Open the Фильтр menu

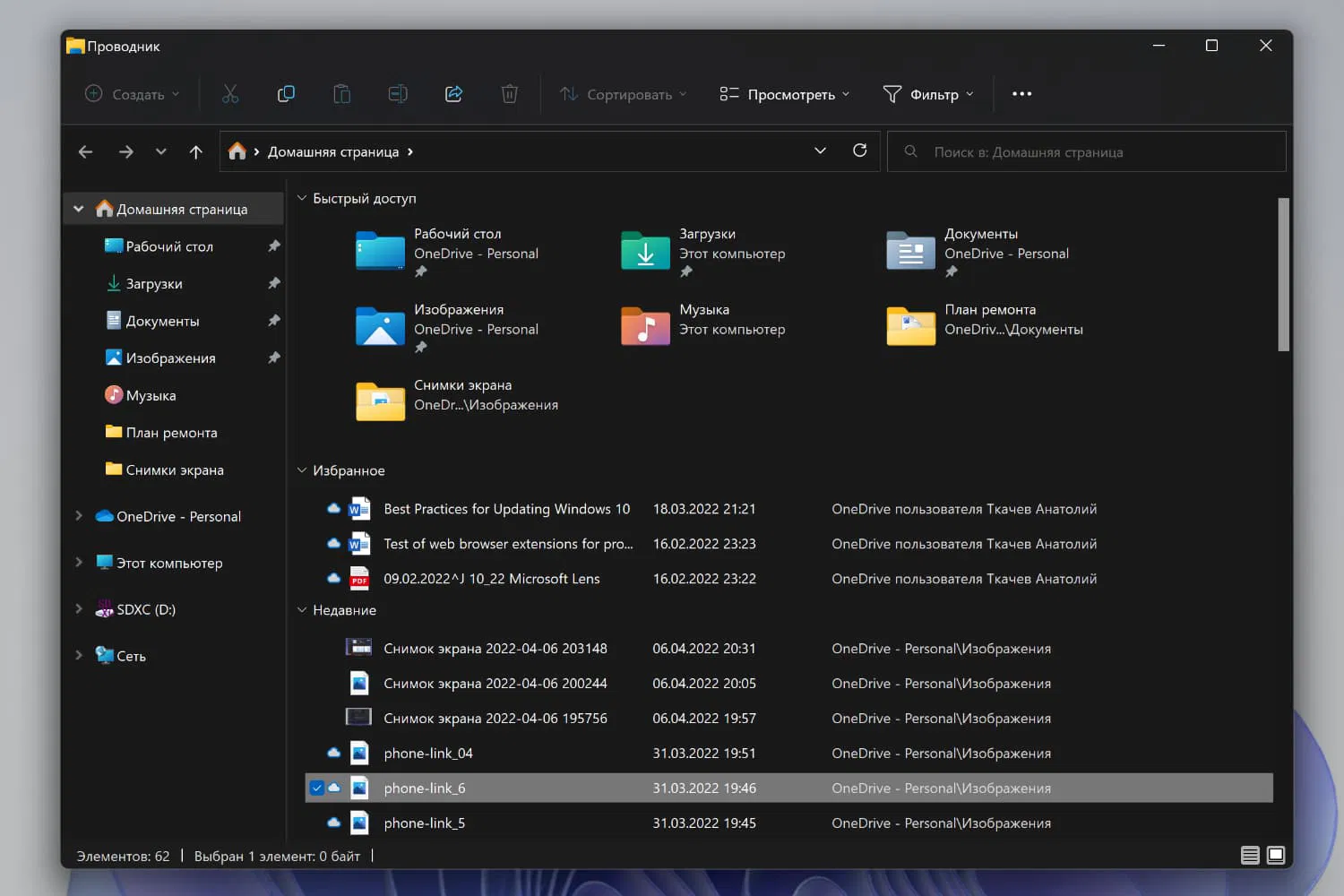[x=928, y=94]
